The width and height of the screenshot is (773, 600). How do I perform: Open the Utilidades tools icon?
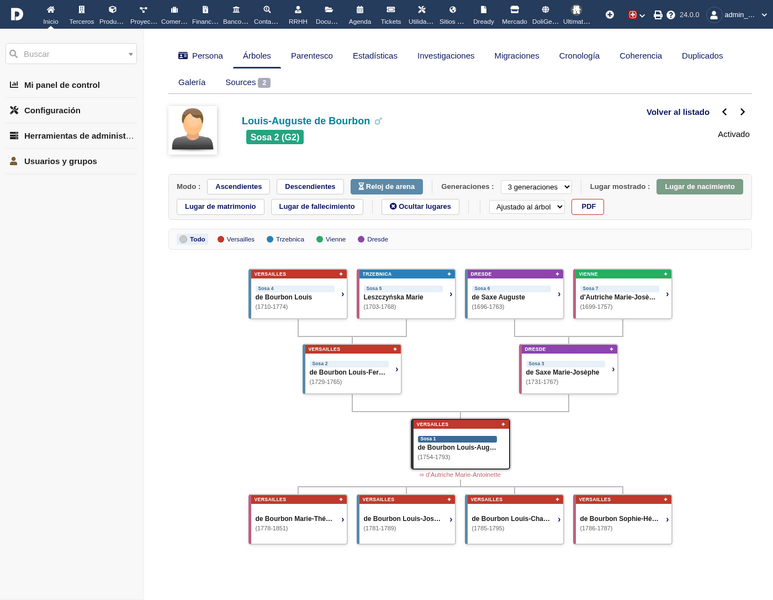pyautogui.click(x=422, y=9)
